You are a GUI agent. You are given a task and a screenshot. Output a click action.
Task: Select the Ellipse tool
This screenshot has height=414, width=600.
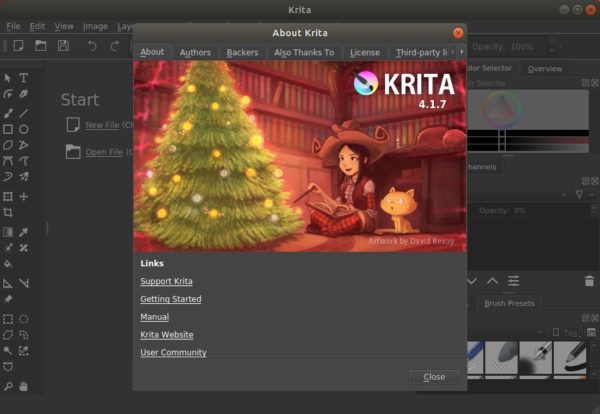[24, 129]
